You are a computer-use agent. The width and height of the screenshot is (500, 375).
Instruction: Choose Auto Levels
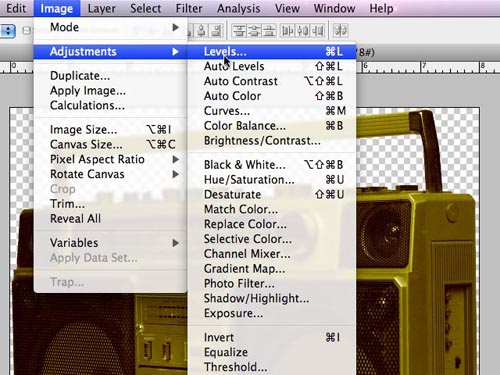click(272, 66)
